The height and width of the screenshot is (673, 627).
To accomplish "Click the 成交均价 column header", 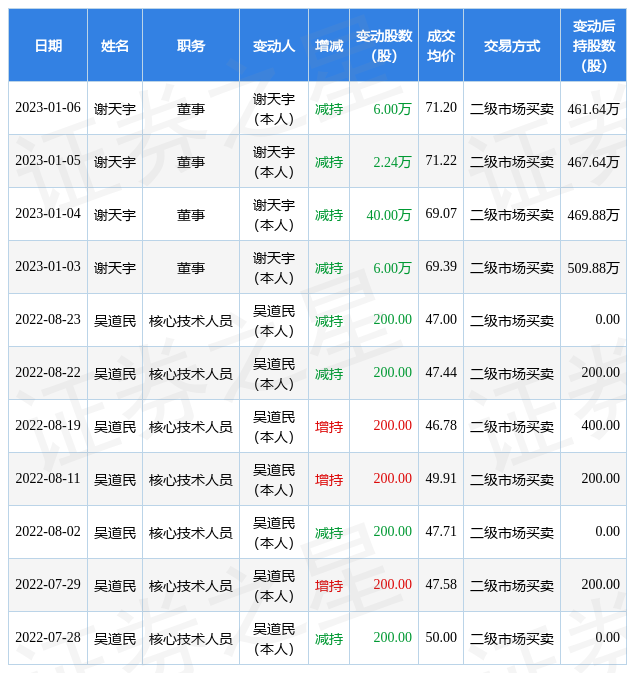I will point(441,45).
